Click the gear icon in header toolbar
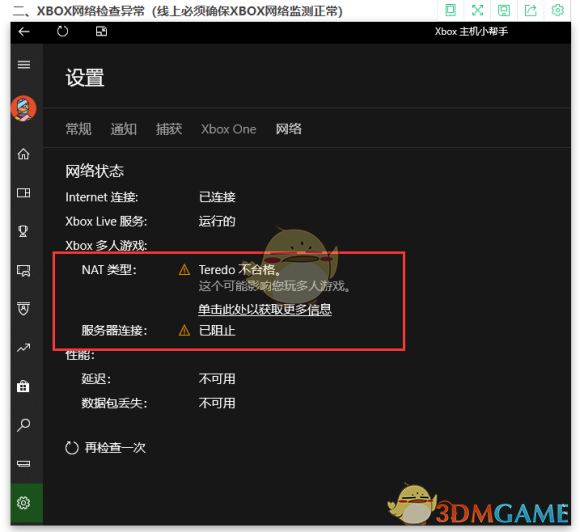Viewport: 580px width, 532px height. (x=557, y=10)
